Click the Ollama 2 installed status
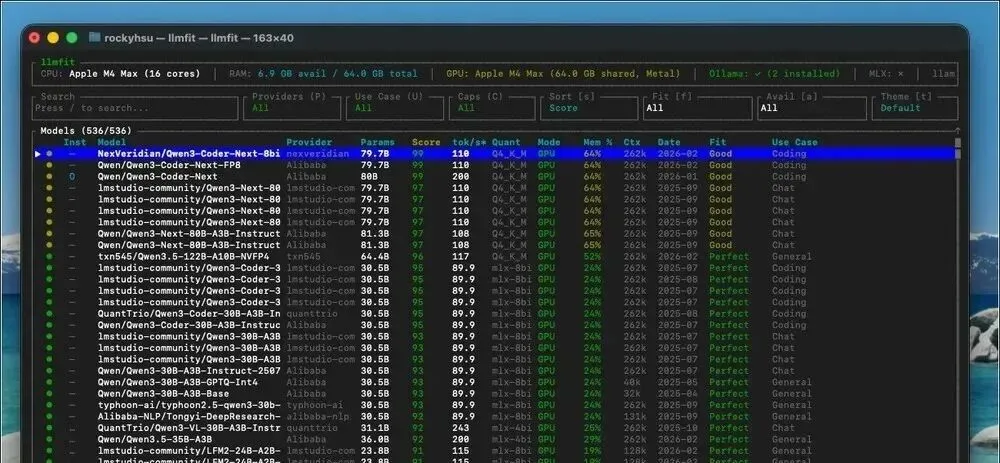Image resolution: width=1000 pixels, height=463 pixels. point(775,73)
